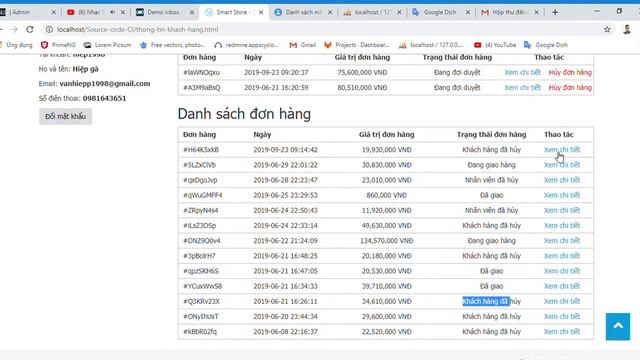
Task: Open Xem chi tiết for order #ONyIhUsT
Action: 562,316
